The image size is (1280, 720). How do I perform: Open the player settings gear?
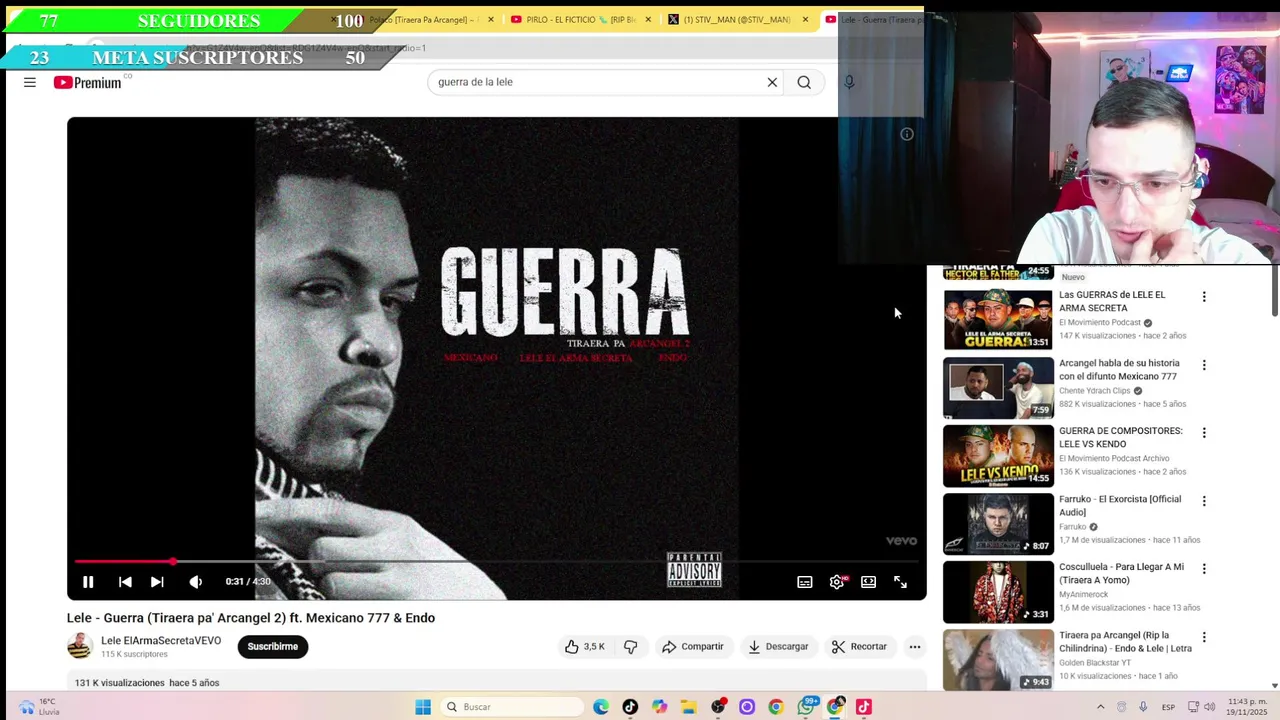(x=837, y=581)
